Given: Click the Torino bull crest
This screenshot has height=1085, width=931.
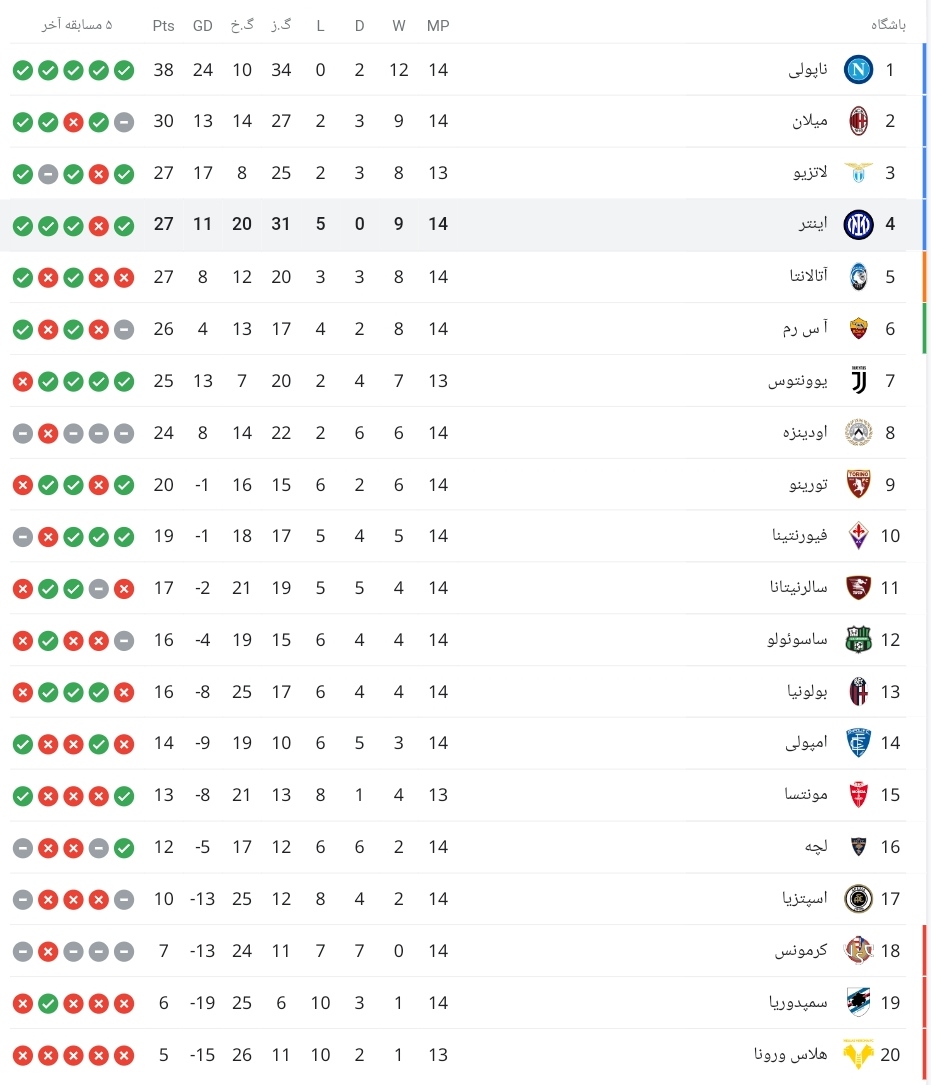Looking at the screenshot, I should point(858,484).
